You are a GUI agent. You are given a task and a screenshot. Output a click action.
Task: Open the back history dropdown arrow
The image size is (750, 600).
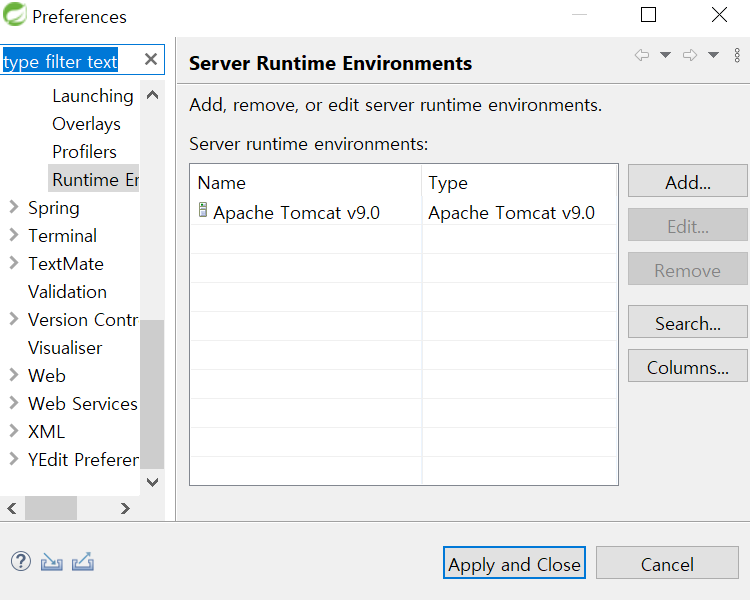pos(665,55)
